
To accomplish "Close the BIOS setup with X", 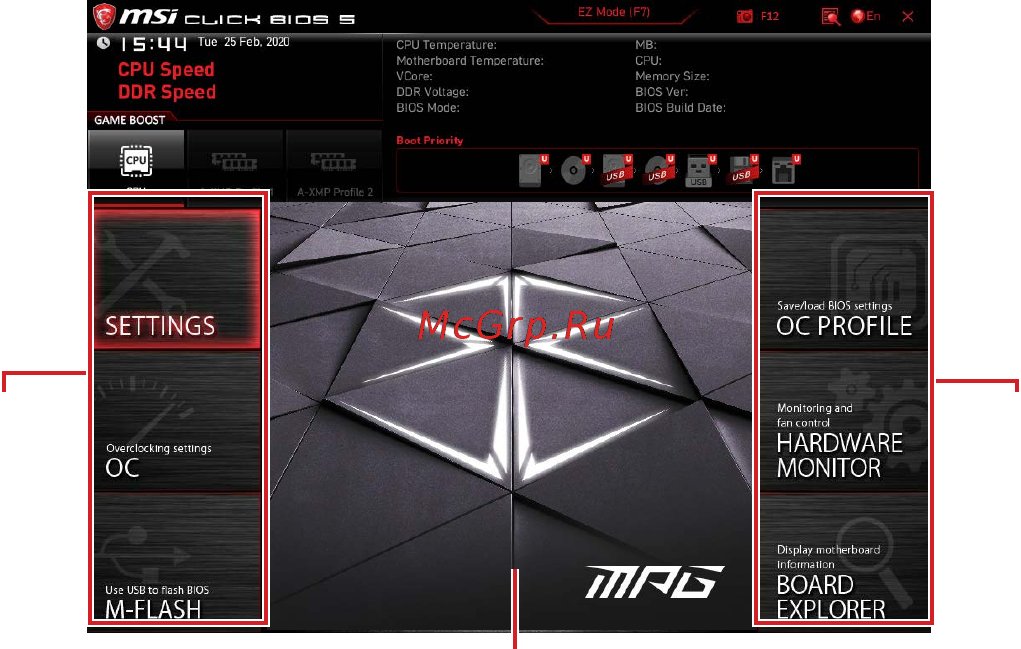I will click(908, 17).
